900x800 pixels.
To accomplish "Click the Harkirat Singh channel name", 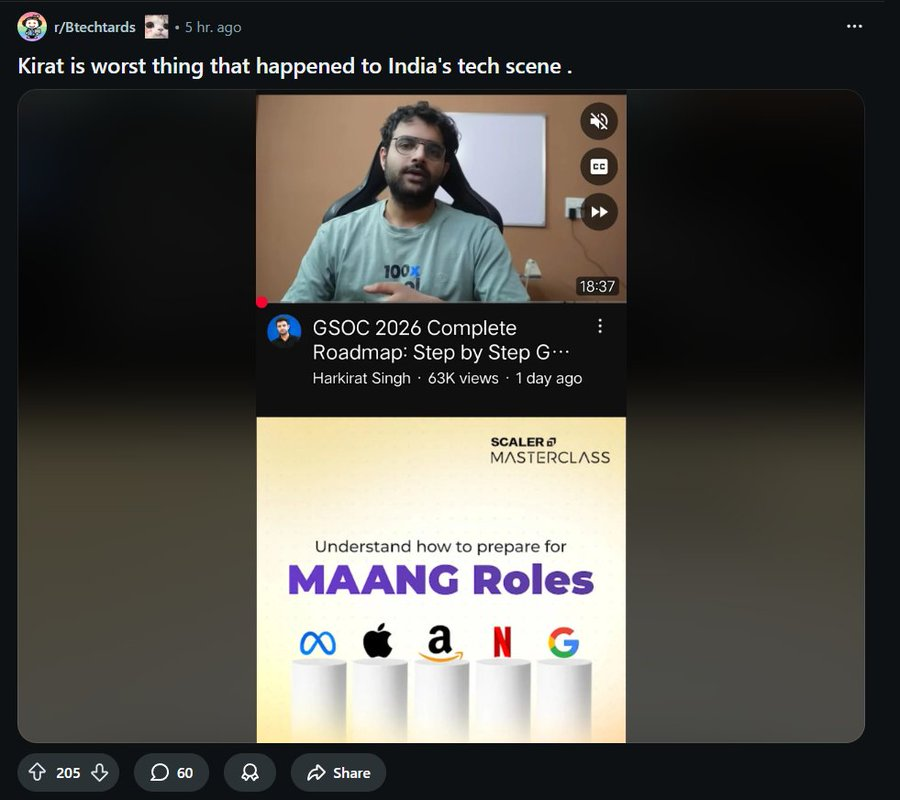I will 362,378.
